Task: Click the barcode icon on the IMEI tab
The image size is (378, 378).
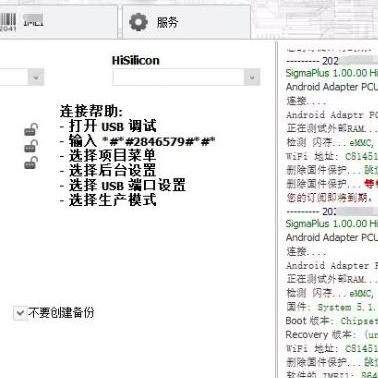Action: pos(8,22)
